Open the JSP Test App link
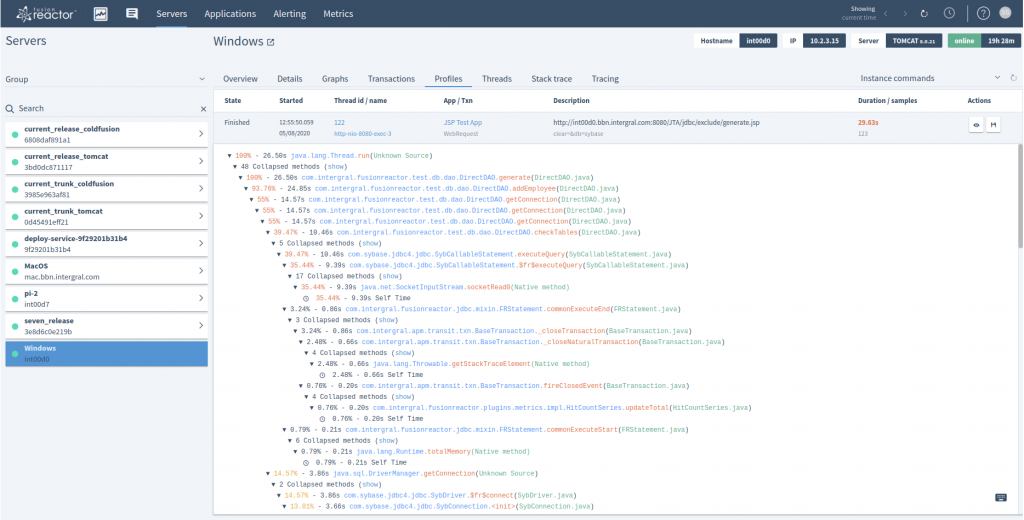Screen dimensions: 1024x520 point(463,123)
